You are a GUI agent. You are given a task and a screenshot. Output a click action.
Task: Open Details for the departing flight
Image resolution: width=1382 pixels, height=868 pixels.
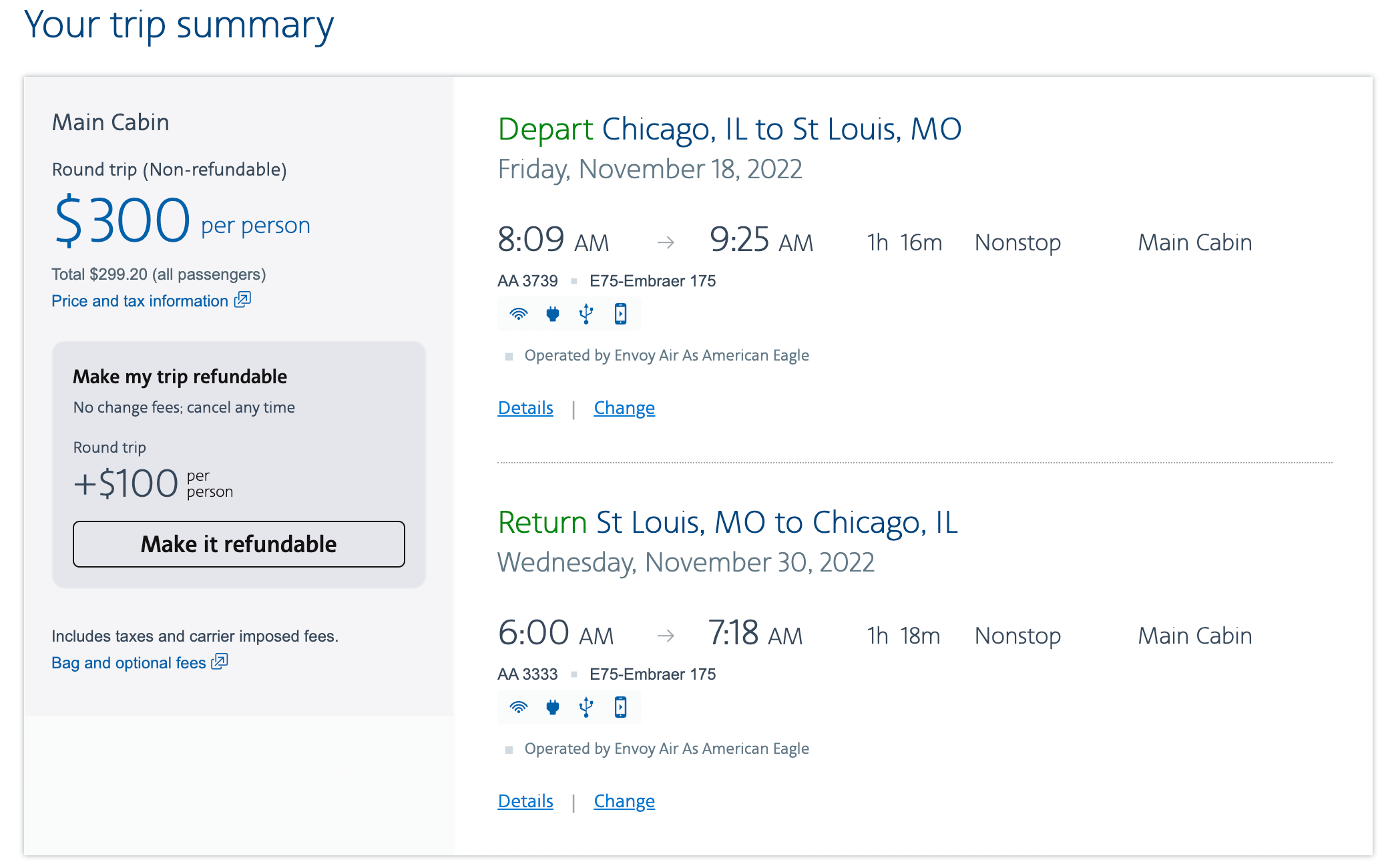pyautogui.click(x=525, y=407)
